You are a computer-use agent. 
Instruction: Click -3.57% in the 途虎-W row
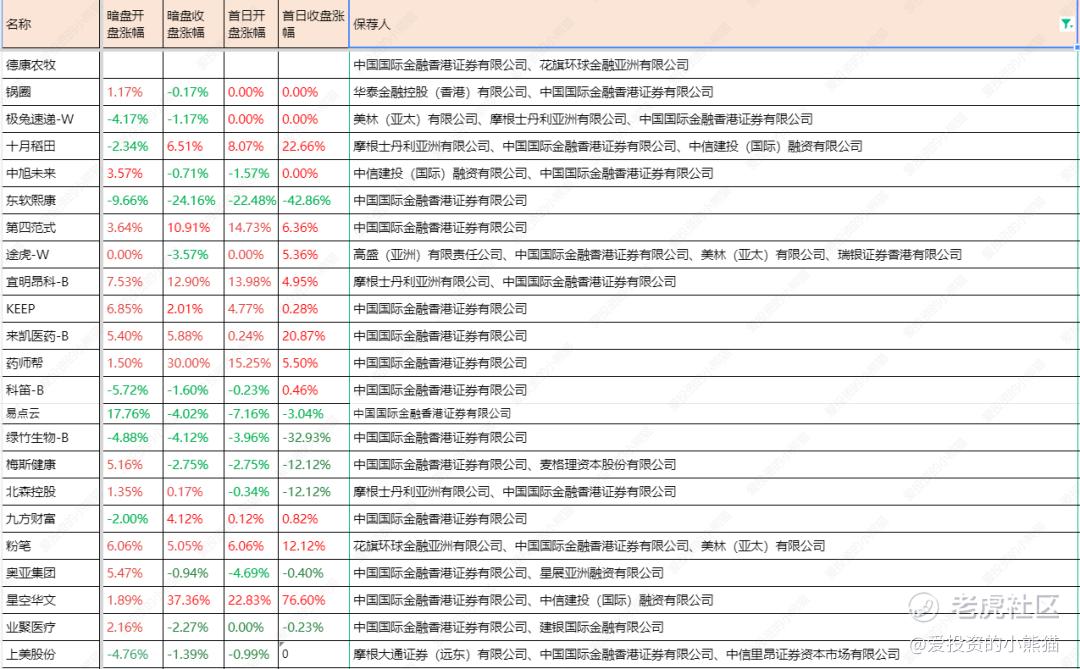[187, 254]
